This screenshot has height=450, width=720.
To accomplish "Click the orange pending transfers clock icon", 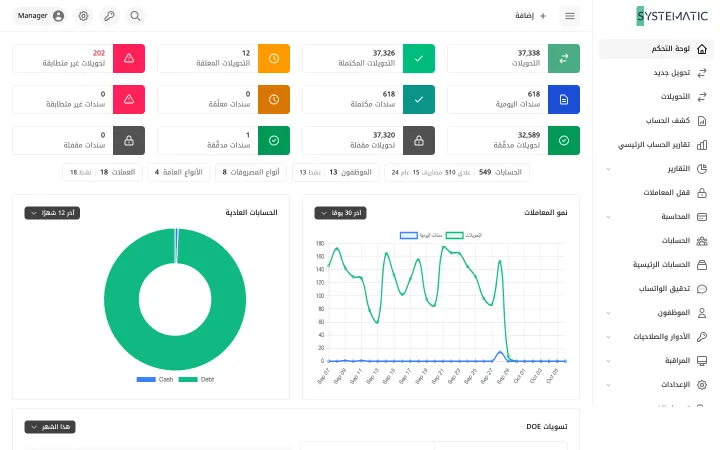I will [x=274, y=58].
